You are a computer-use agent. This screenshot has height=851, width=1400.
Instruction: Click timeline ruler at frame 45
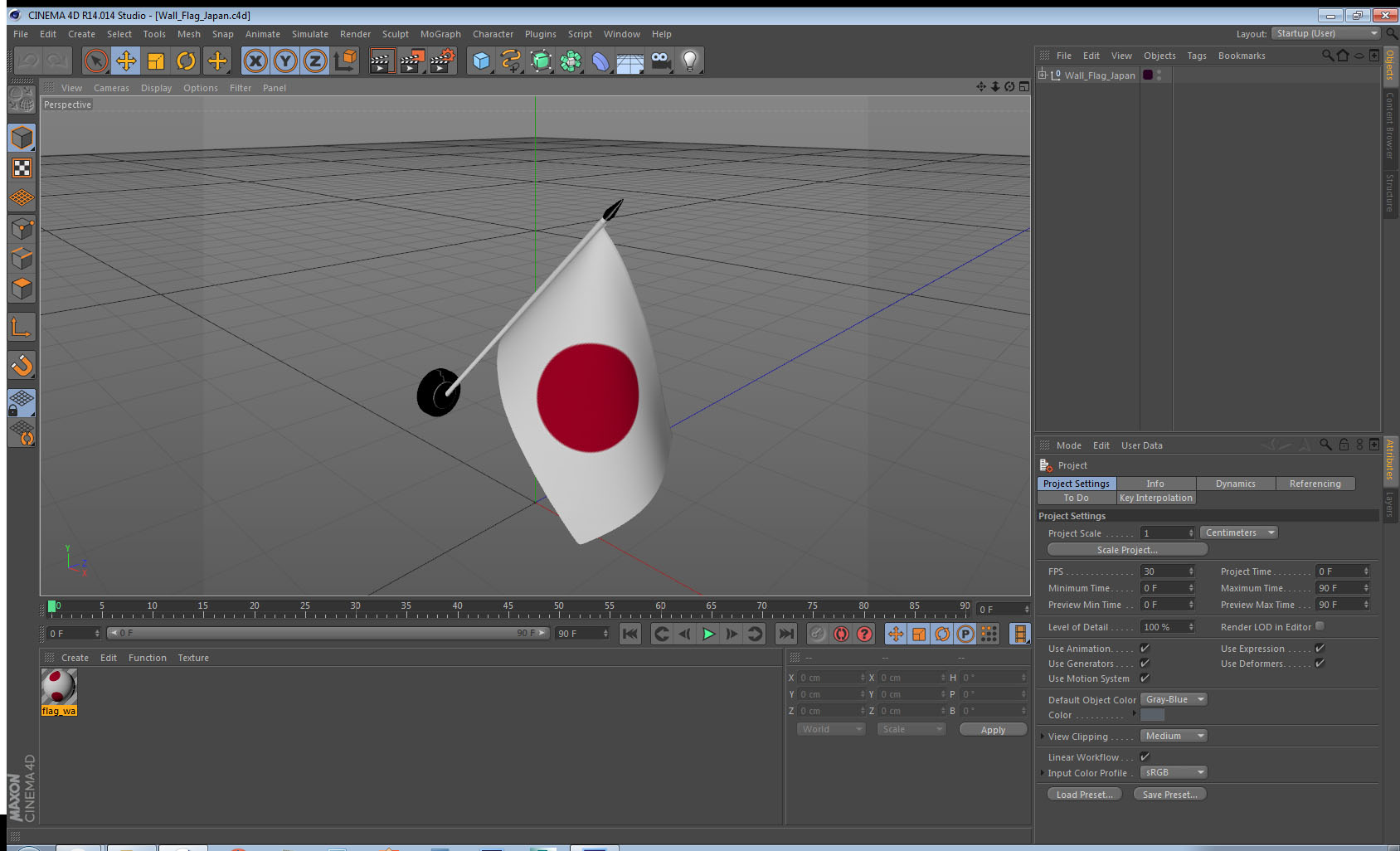pos(508,608)
